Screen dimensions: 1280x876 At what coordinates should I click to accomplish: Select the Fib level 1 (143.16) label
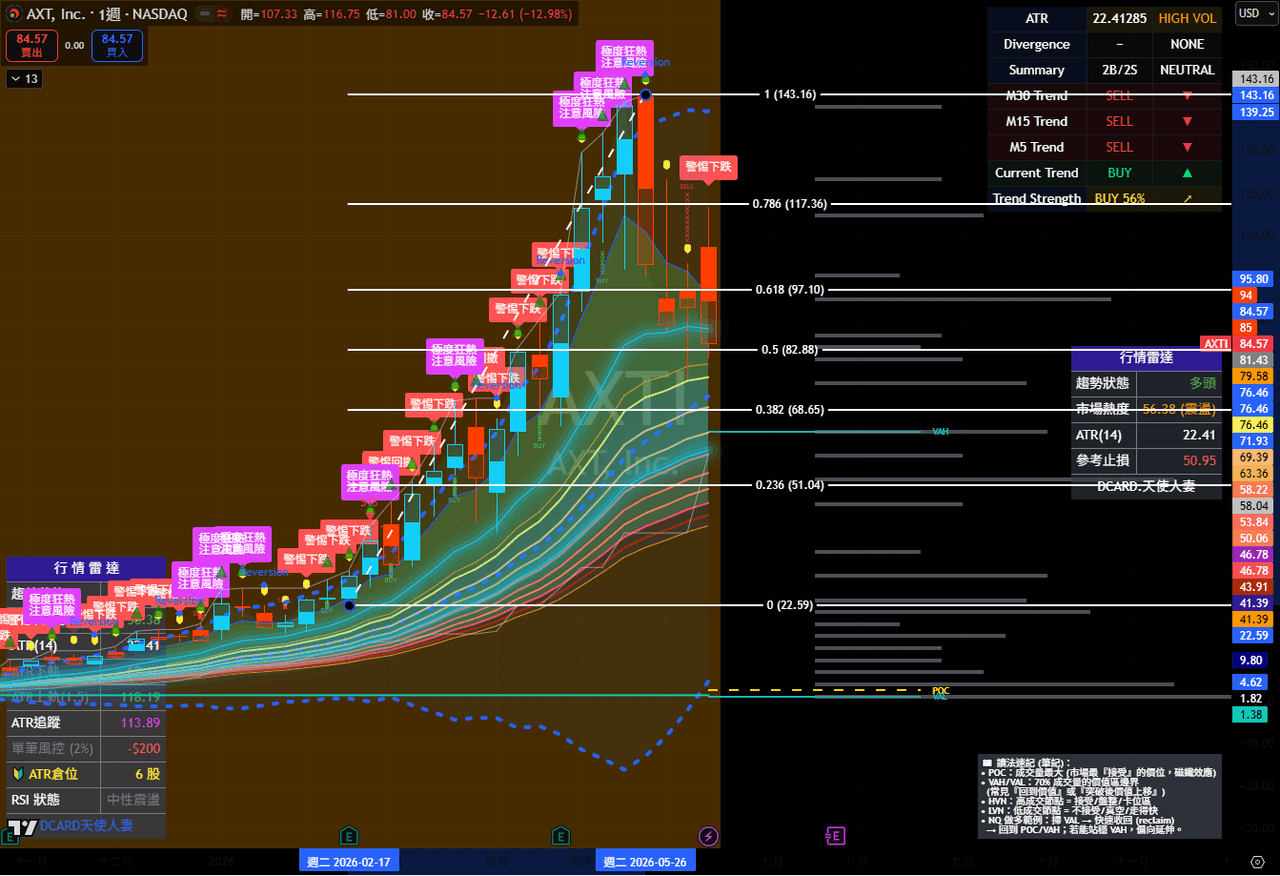tap(790, 95)
